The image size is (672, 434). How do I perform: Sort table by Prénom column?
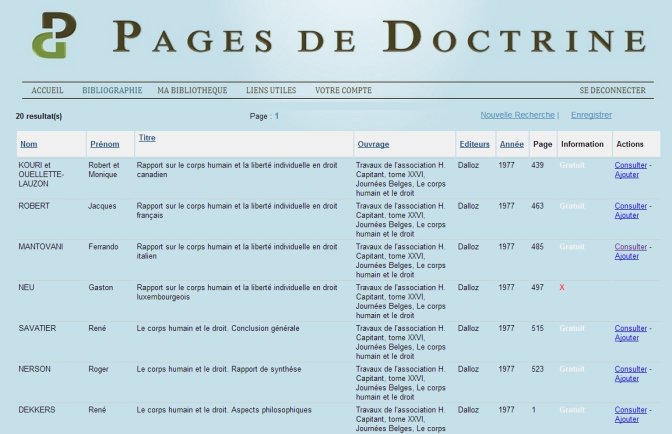tap(105, 144)
